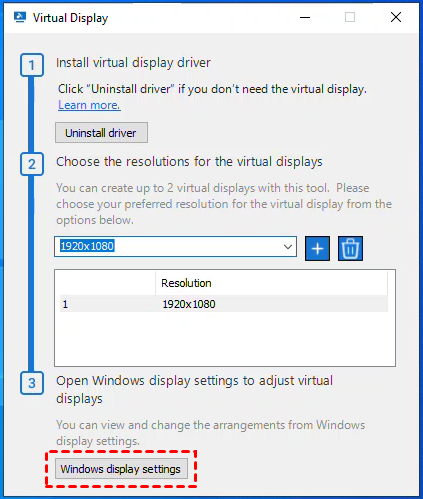This screenshot has width=423, height=499.
Task: Open the Learn more link
Action: (x=89, y=105)
